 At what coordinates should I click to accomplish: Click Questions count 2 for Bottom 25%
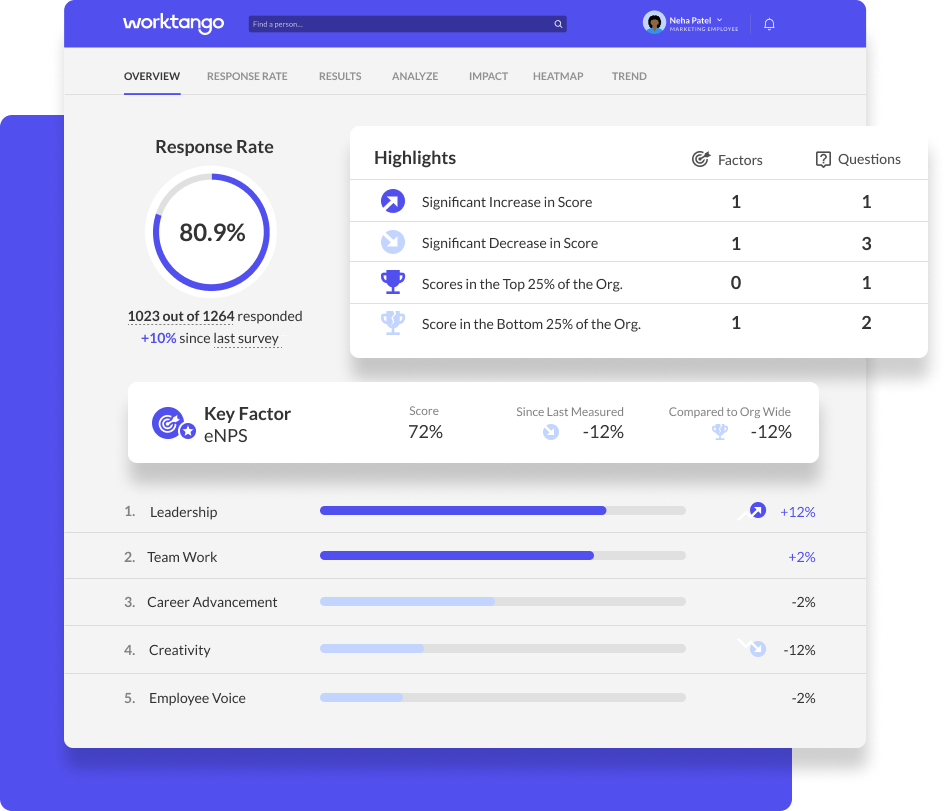[x=867, y=323]
